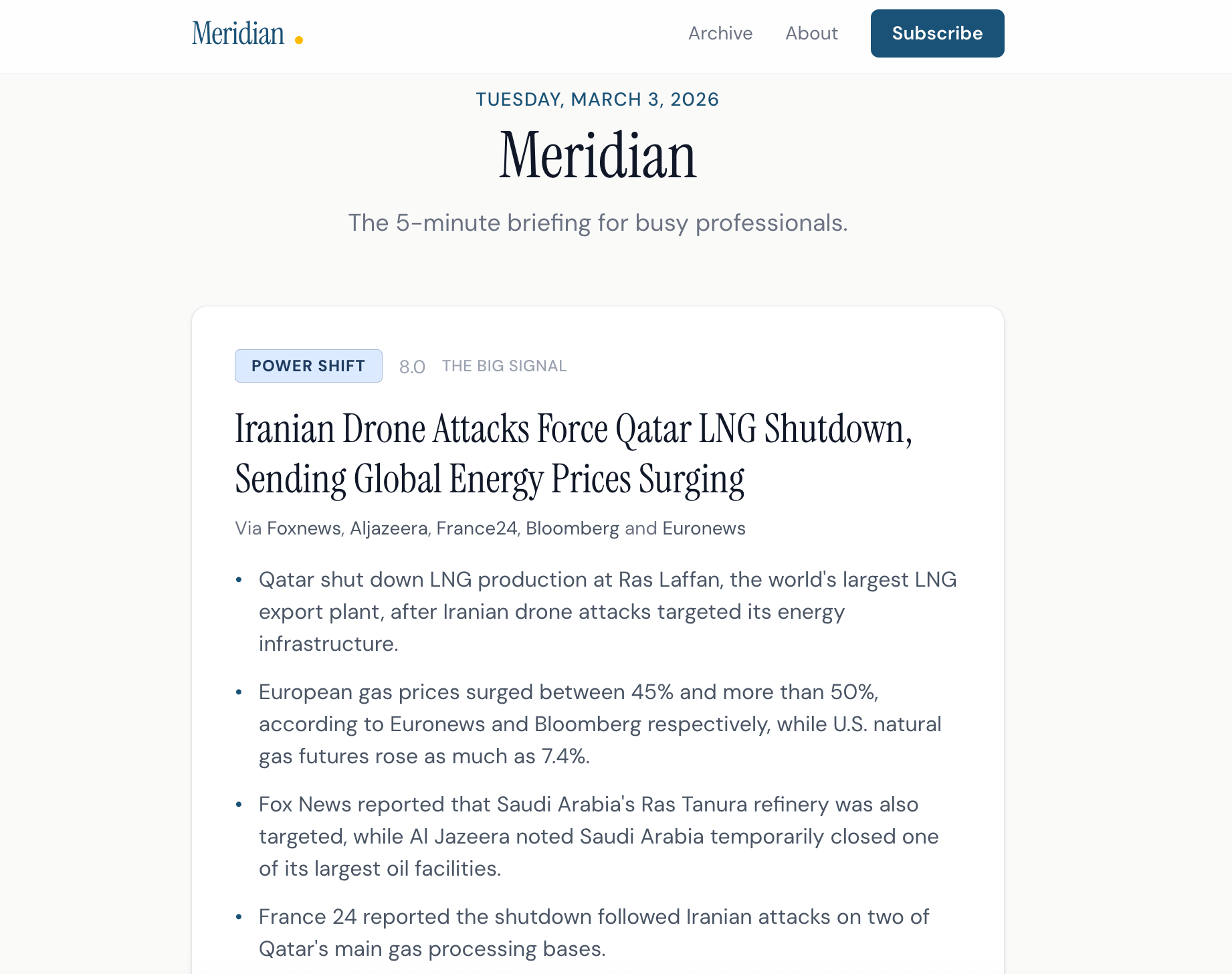Visit the Aljazeera source link

pos(389,528)
